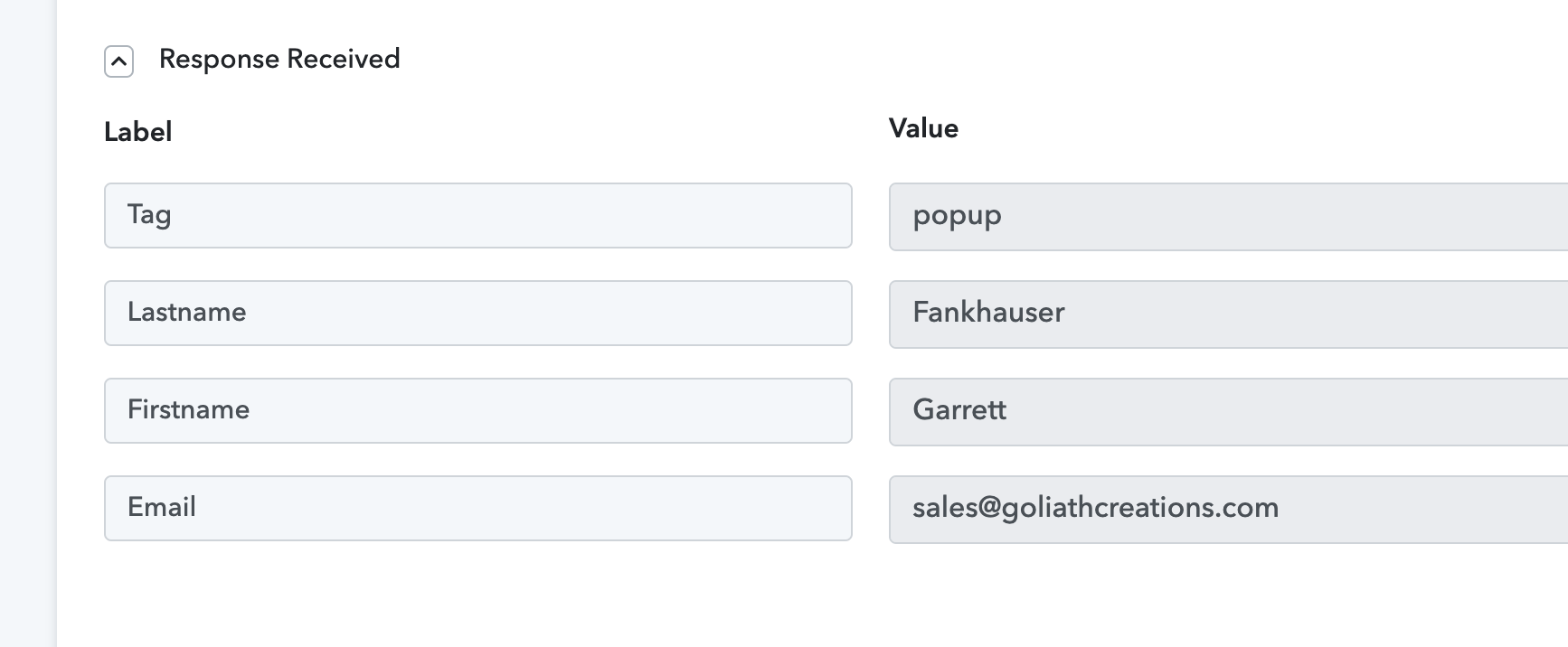Image resolution: width=1568 pixels, height=647 pixels.
Task: Focus the Tag label field
Action: coord(478,215)
